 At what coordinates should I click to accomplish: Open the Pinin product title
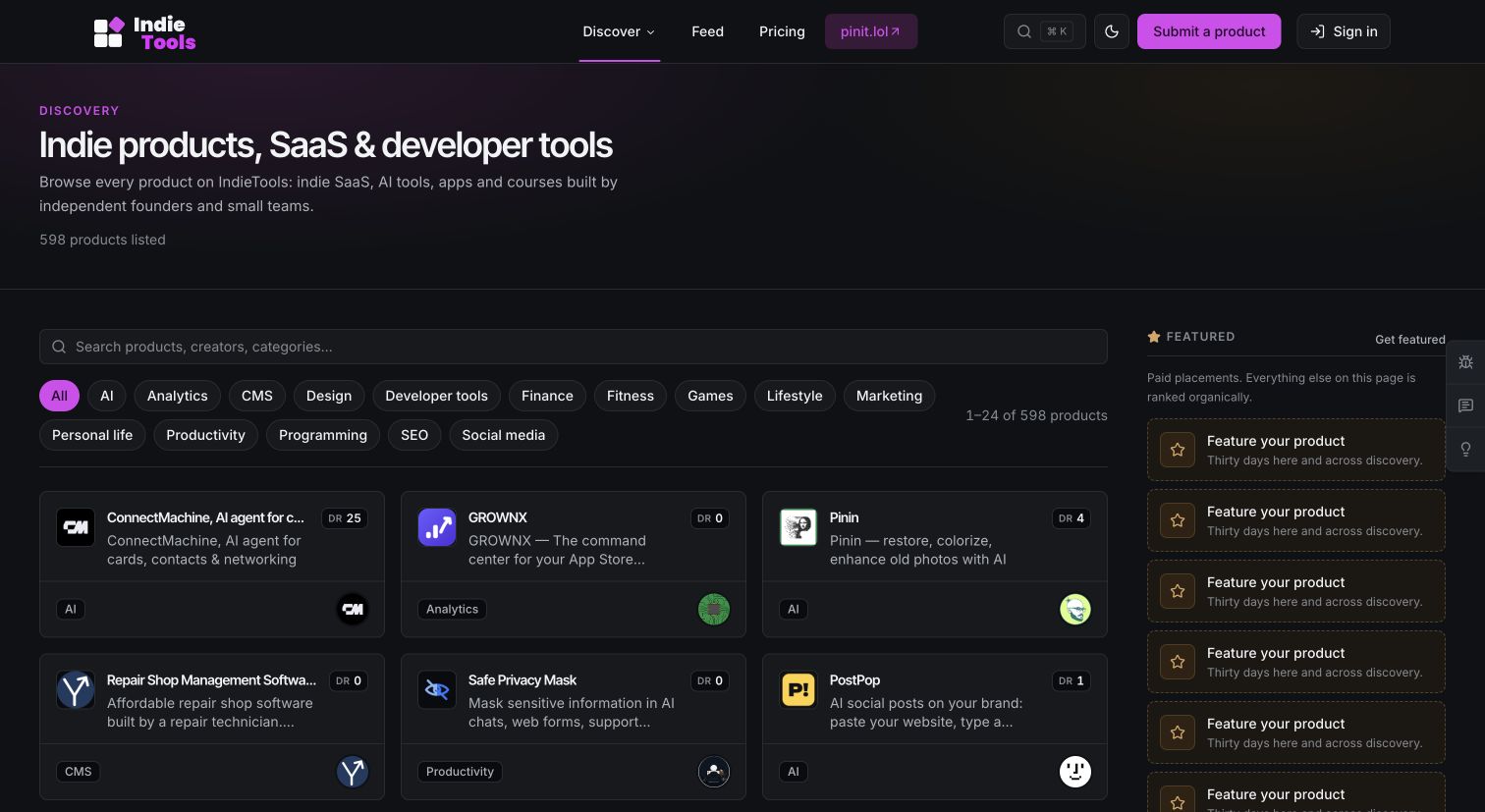(844, 517)
